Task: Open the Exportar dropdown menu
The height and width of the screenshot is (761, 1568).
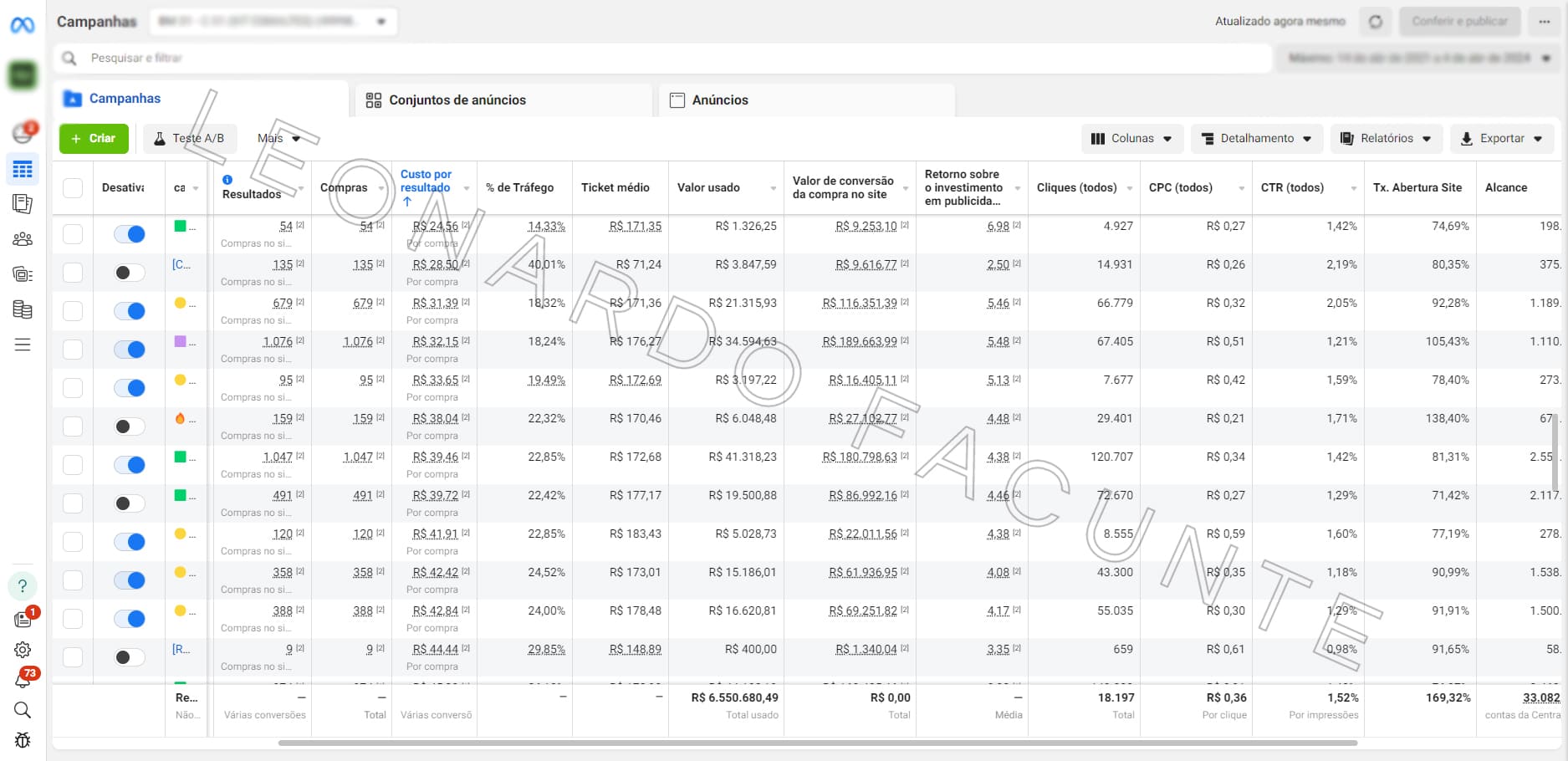Action: pyautogui.click(x=1502, y=139)
